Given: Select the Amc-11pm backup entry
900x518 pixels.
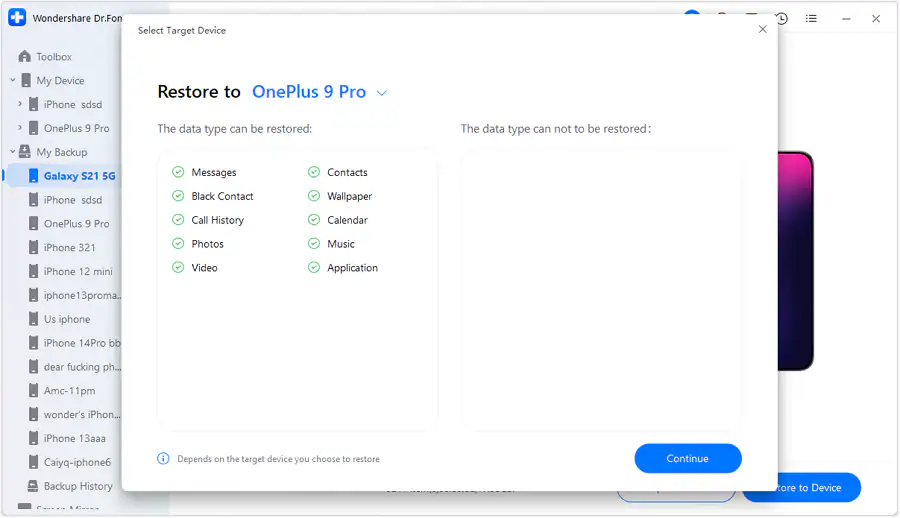Looking at the screenshot, I should [x=69, y=391].
